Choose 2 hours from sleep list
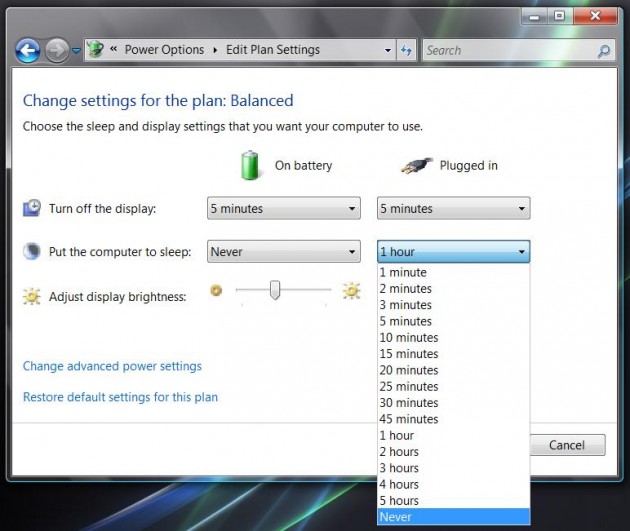The width and height of the screenshot is (630, 531). pyautogui.click(x=454, y=452)
